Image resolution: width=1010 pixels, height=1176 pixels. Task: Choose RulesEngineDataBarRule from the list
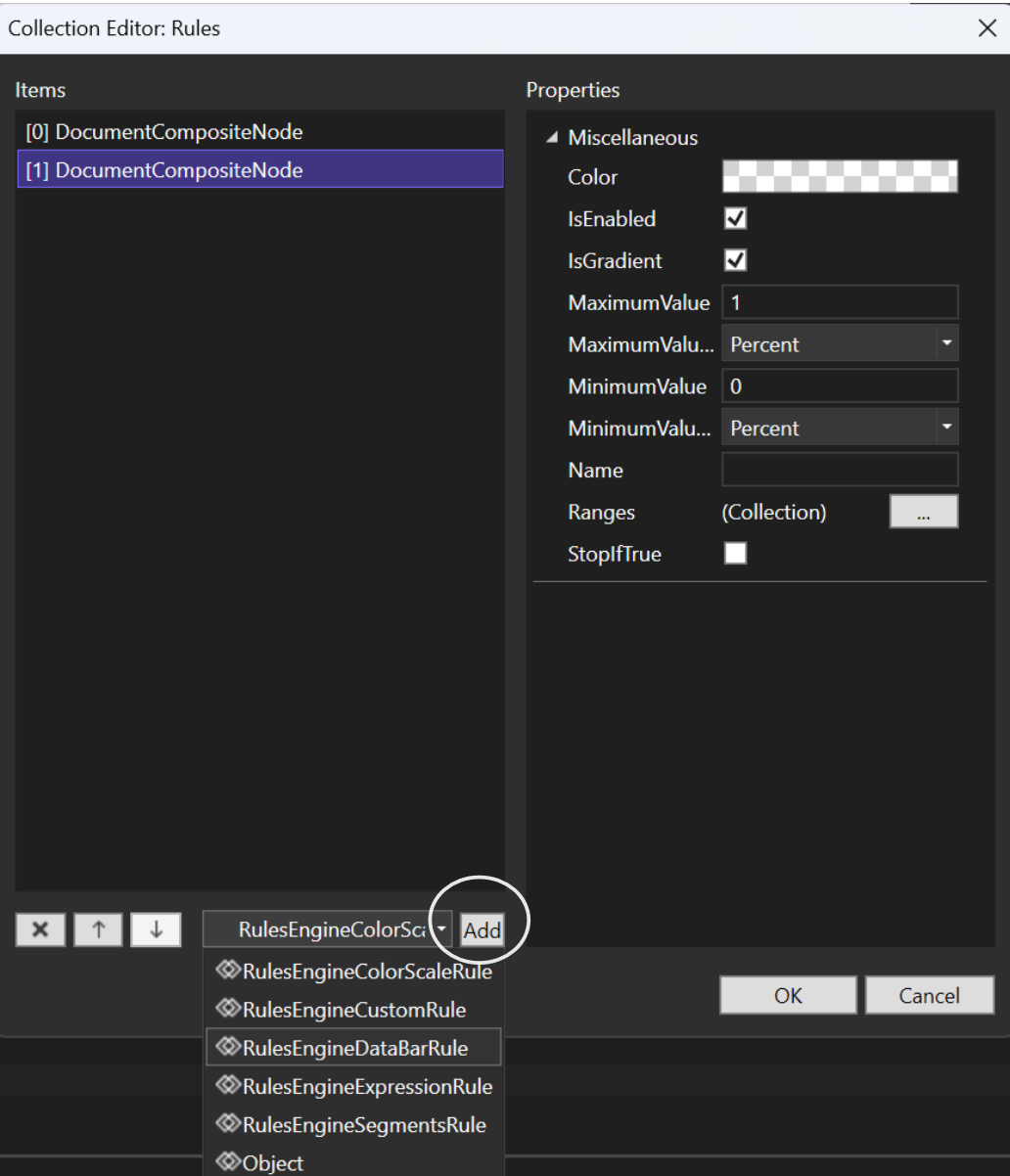pos(354,1048)
